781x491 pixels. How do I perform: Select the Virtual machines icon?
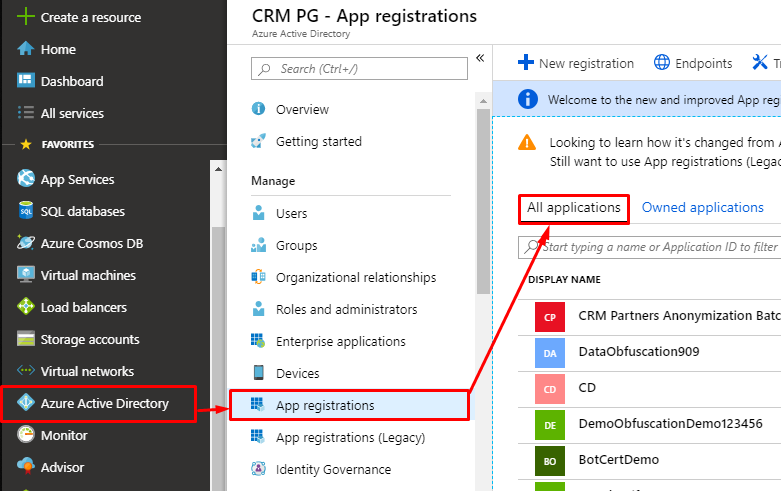coord(25,275)
